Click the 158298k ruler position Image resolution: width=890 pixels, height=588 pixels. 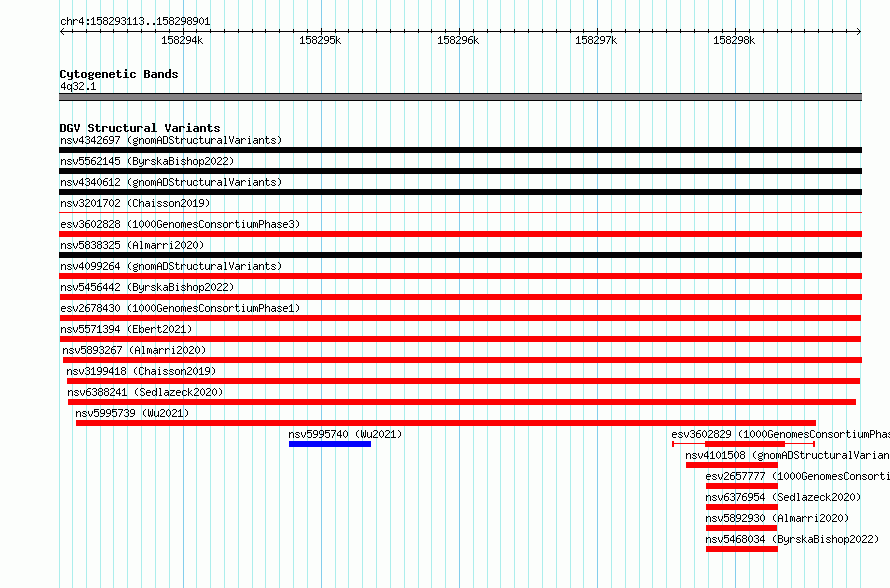click(734, 40)
